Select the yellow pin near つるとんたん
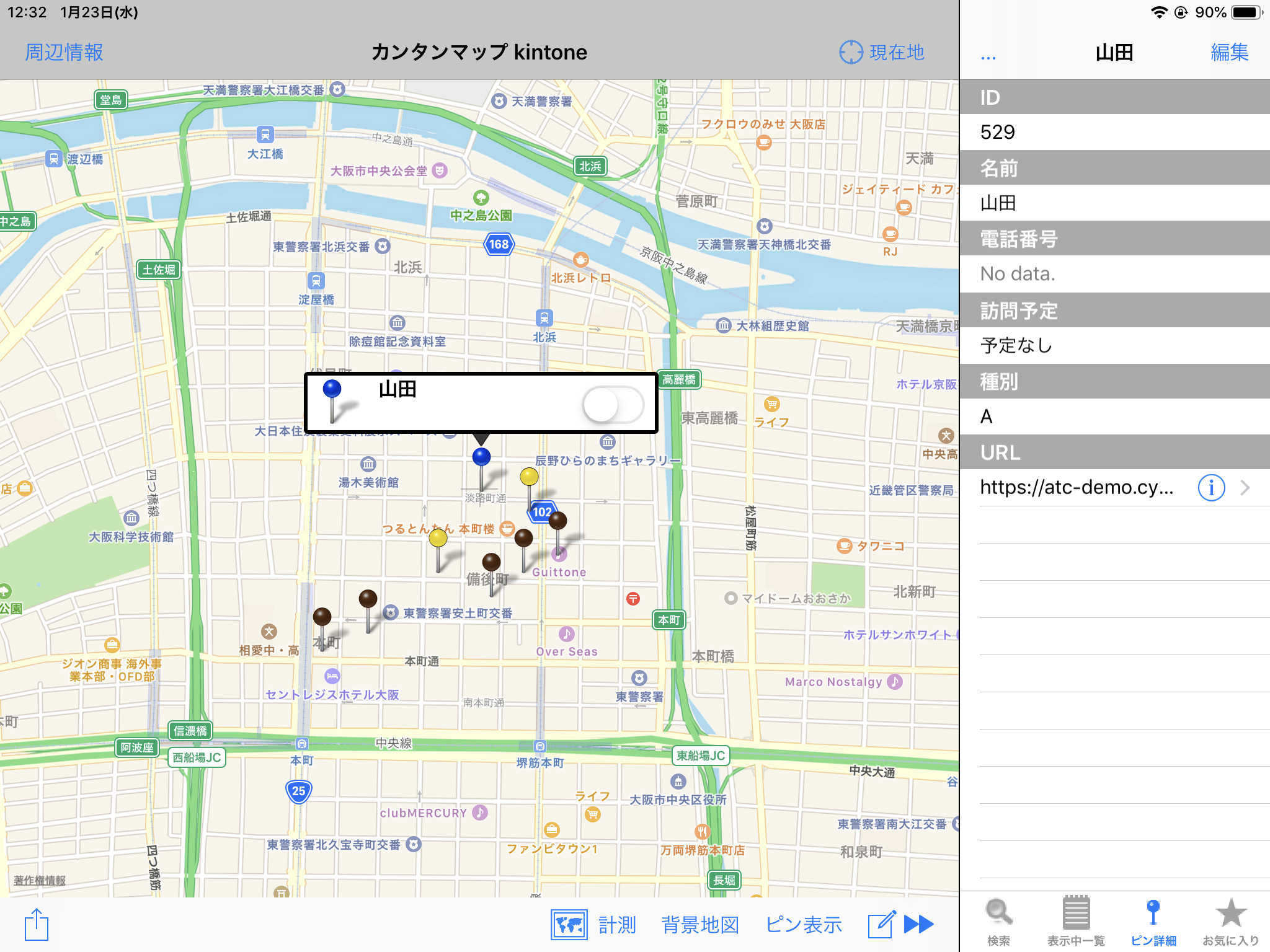The image size is (1270, 952). point(438,538)
